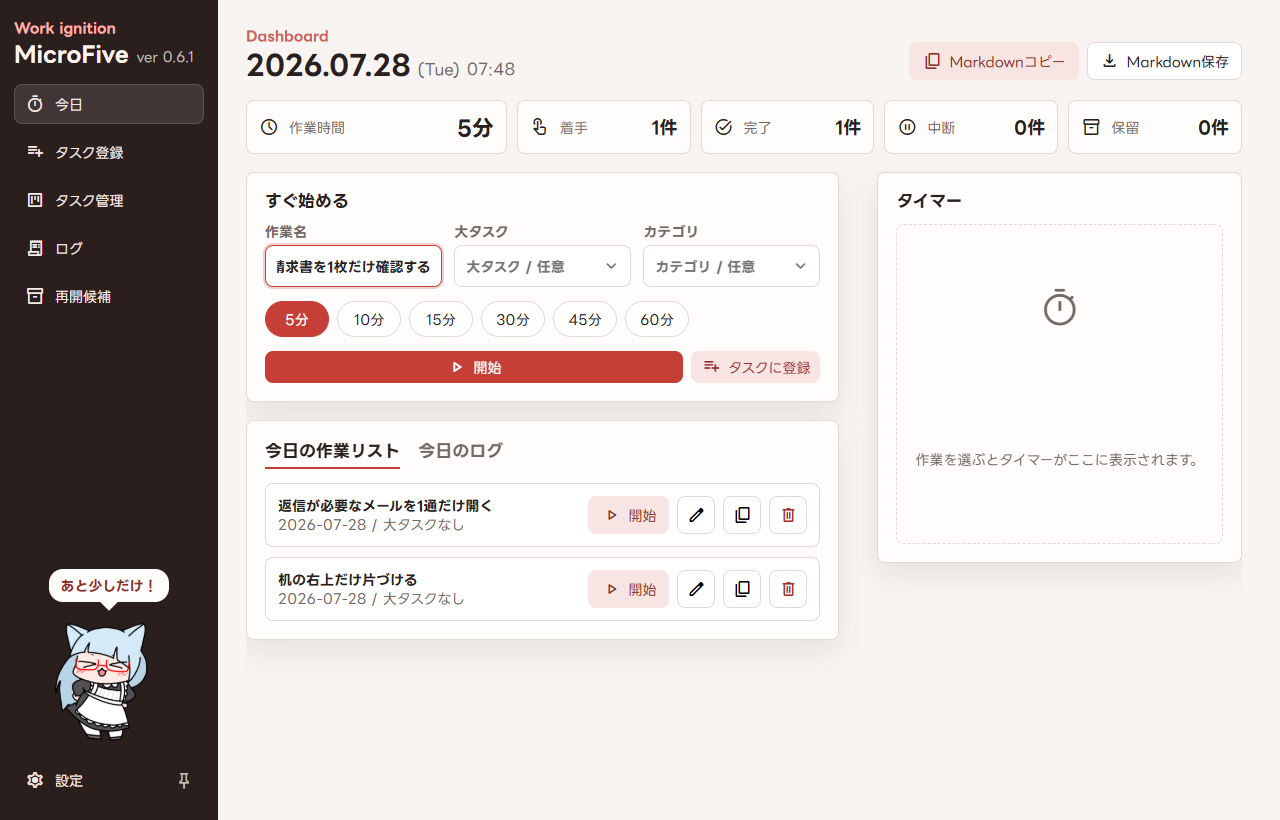This screenshot has width=1280, height=820.
Task: Select the 10分 duration chip
Action: click(x=369, y=319)
